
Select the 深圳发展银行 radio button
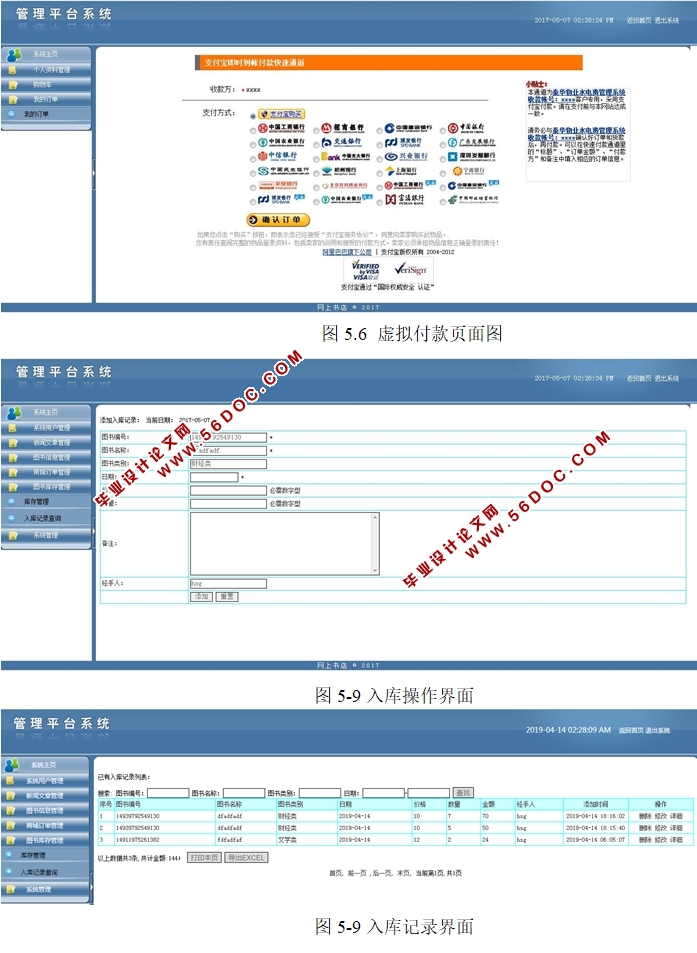click(443, 158)
